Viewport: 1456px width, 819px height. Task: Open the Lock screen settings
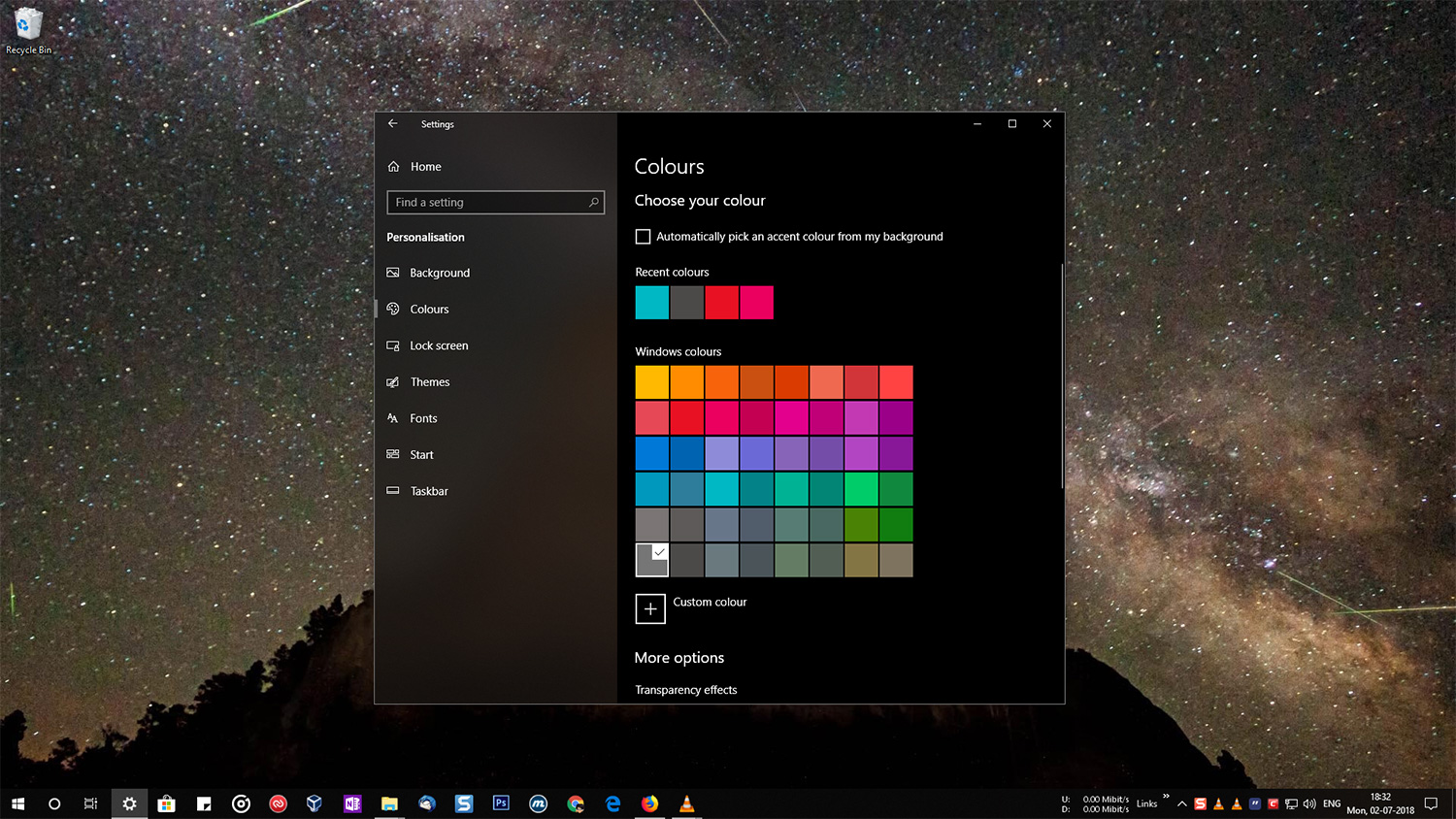coord(439,345)
